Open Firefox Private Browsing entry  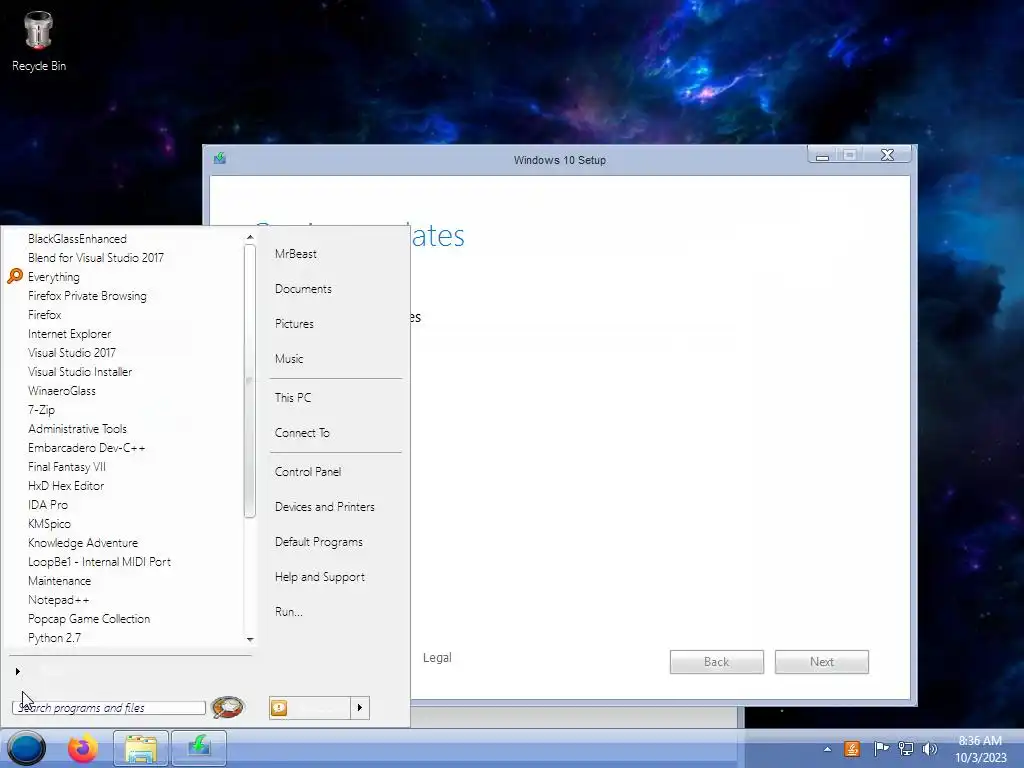tap(87, 296)
